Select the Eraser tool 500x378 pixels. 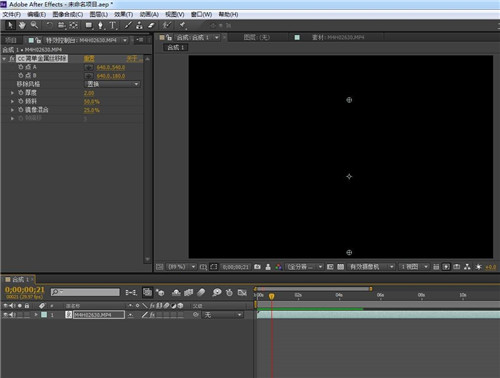(x=151, y=25)
